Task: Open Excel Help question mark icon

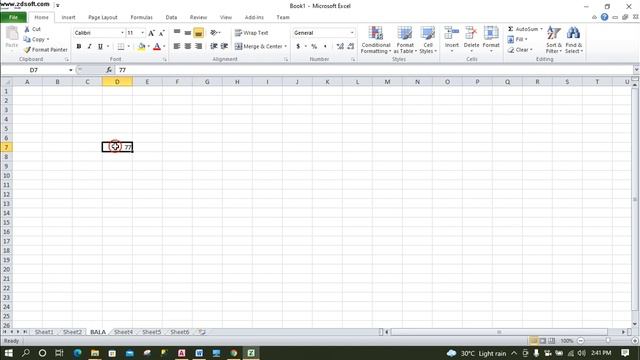Action: point(604,17)
